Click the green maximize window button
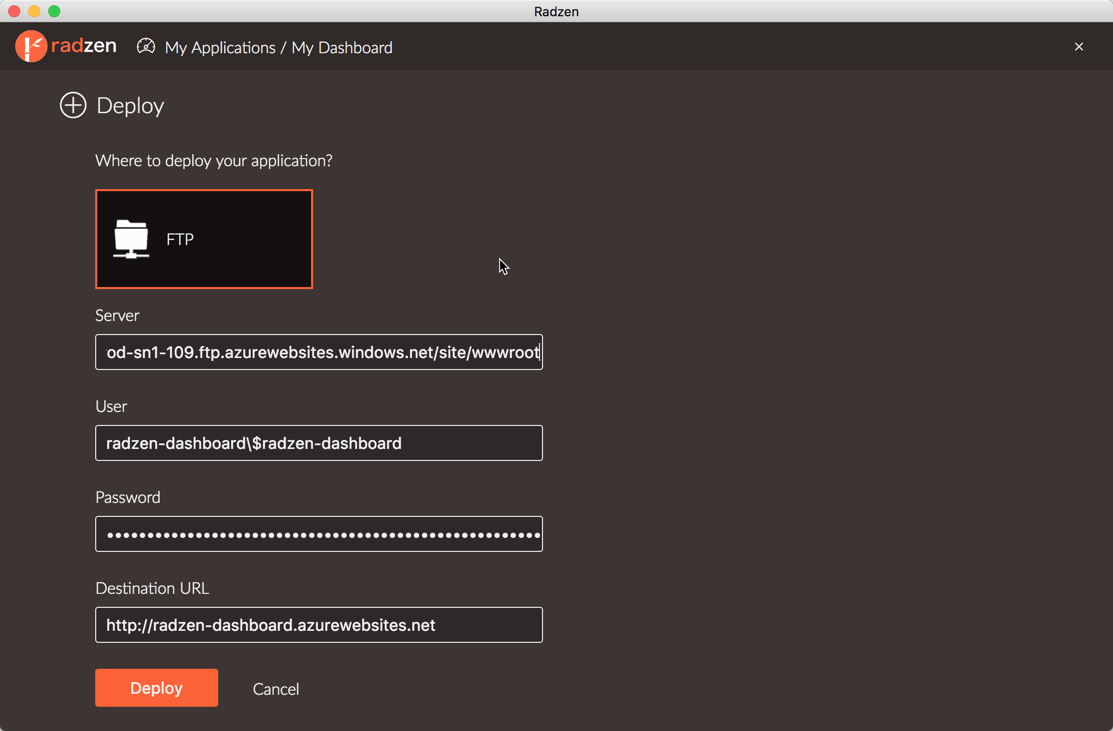Screen dimensions: 1113x731 coord(54,11)
